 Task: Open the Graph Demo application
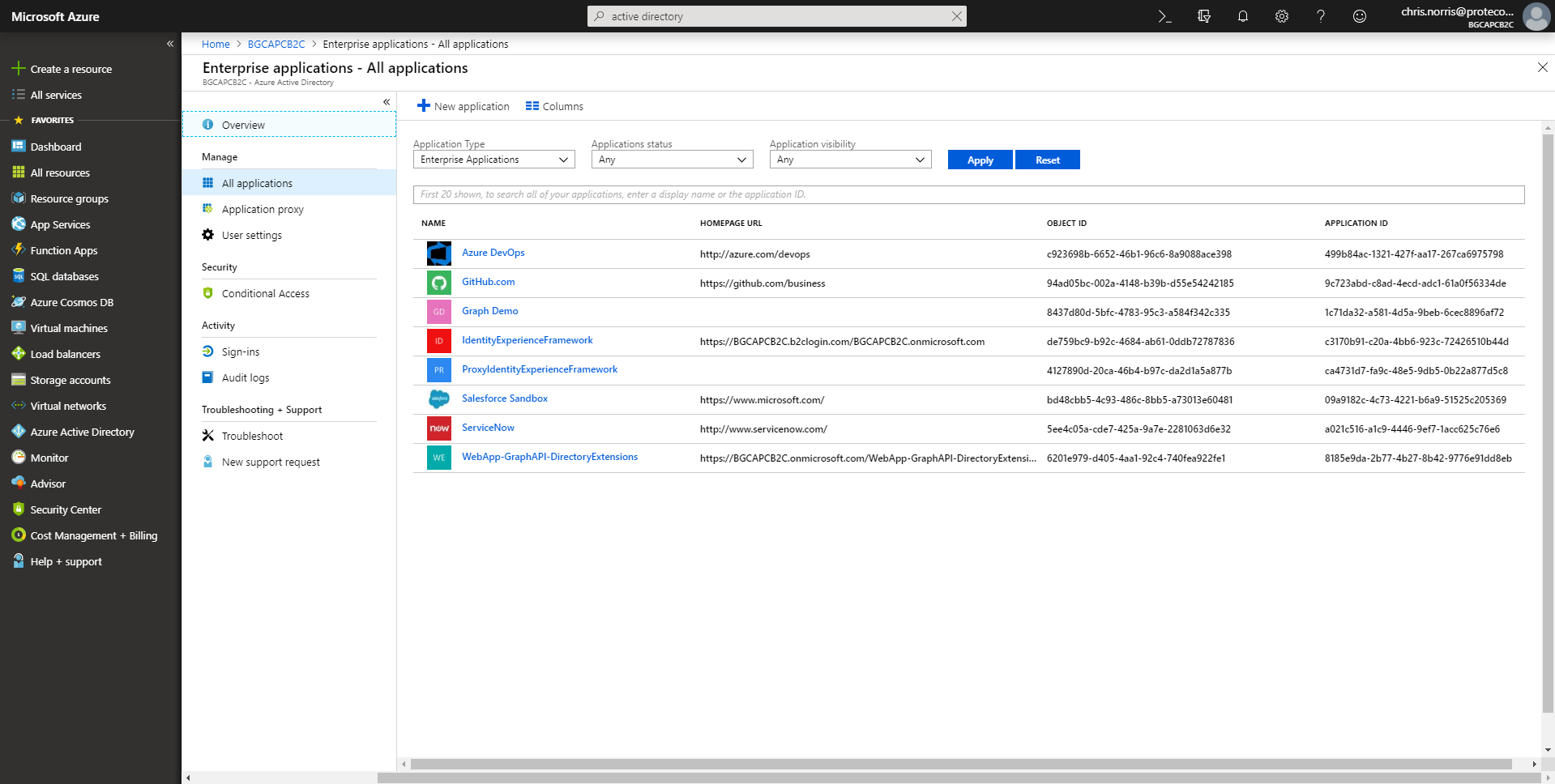pyautogui.click(x=489, y=311)
